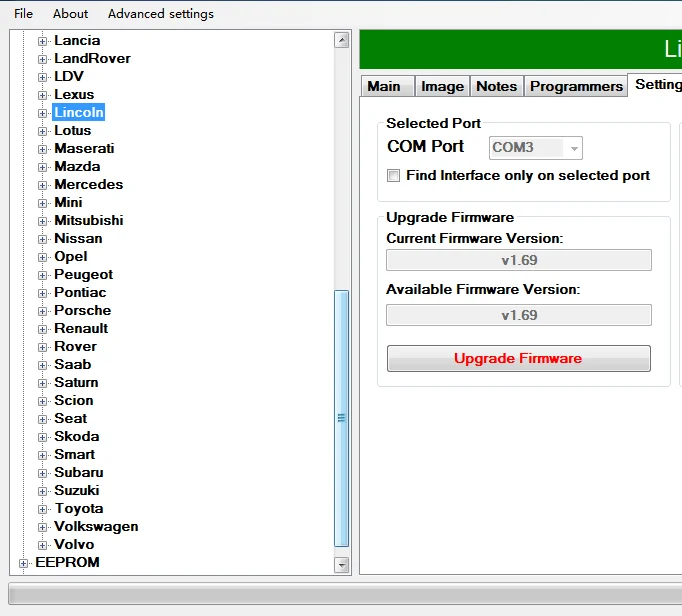Click the Upgrade Firmware button
This screenshot has width=682, height=616.
[x=518, y=358]
